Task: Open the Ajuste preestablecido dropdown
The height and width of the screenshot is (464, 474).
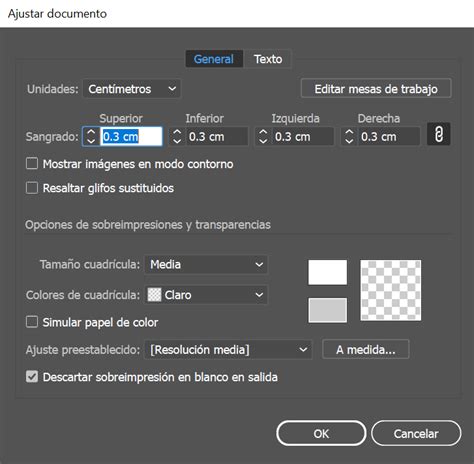Action: (x=228, y=350)
